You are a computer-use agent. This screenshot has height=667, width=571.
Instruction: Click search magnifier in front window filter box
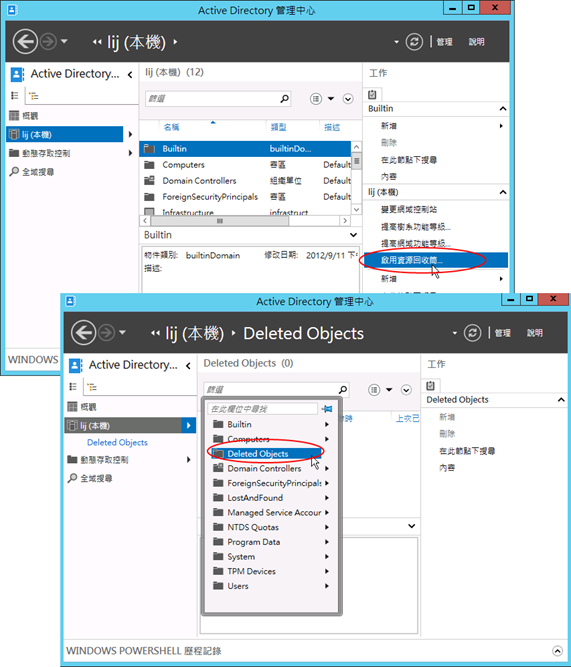click(x=343, y=390)
